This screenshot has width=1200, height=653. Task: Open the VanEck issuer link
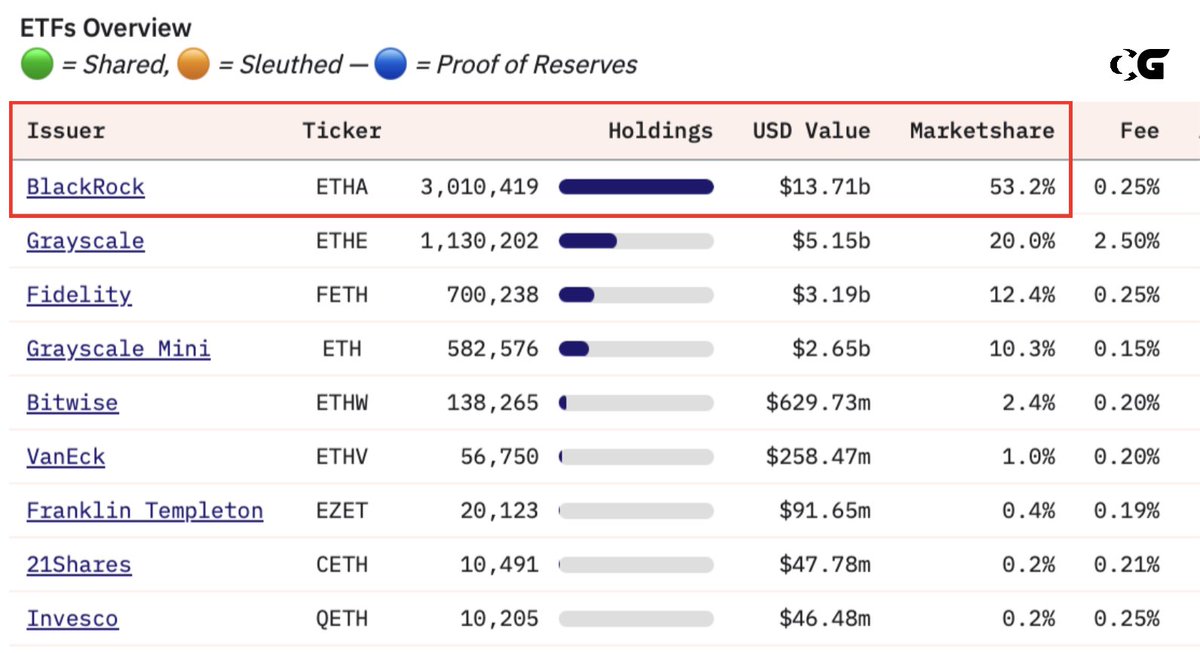66,457
